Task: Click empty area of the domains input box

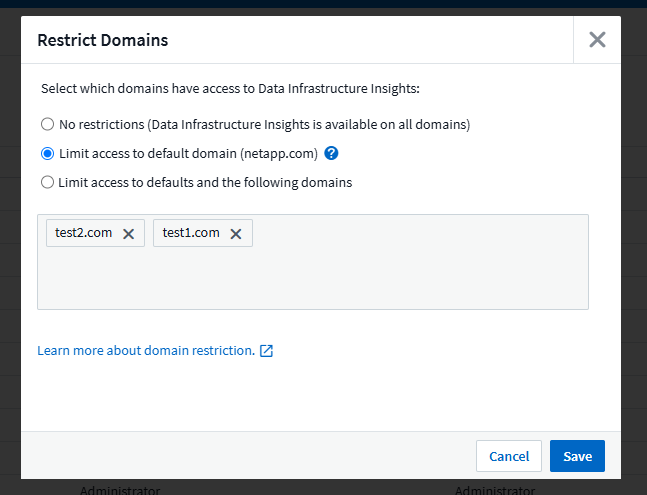Action: tap(400, 275)
